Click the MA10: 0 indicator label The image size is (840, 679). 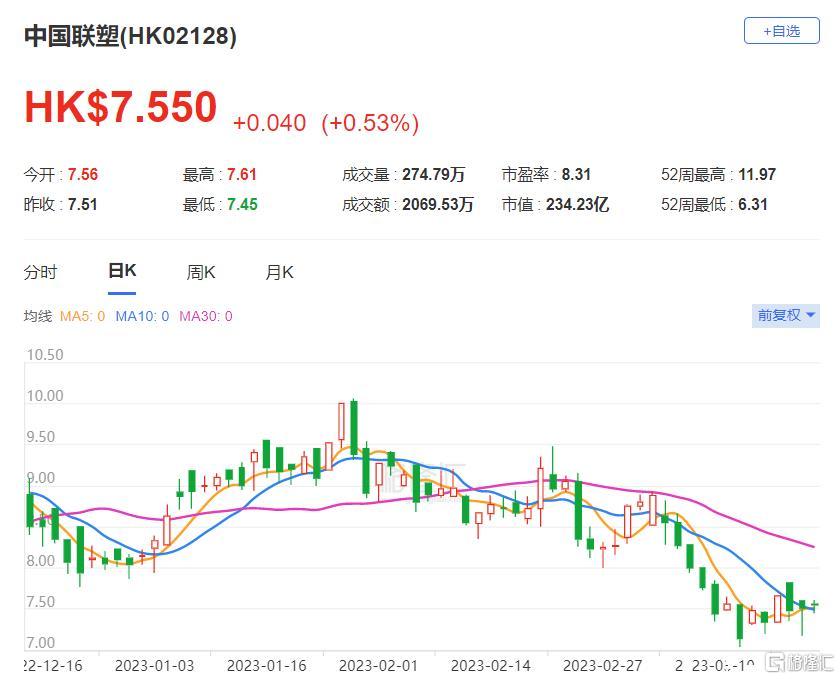point(142,316)
